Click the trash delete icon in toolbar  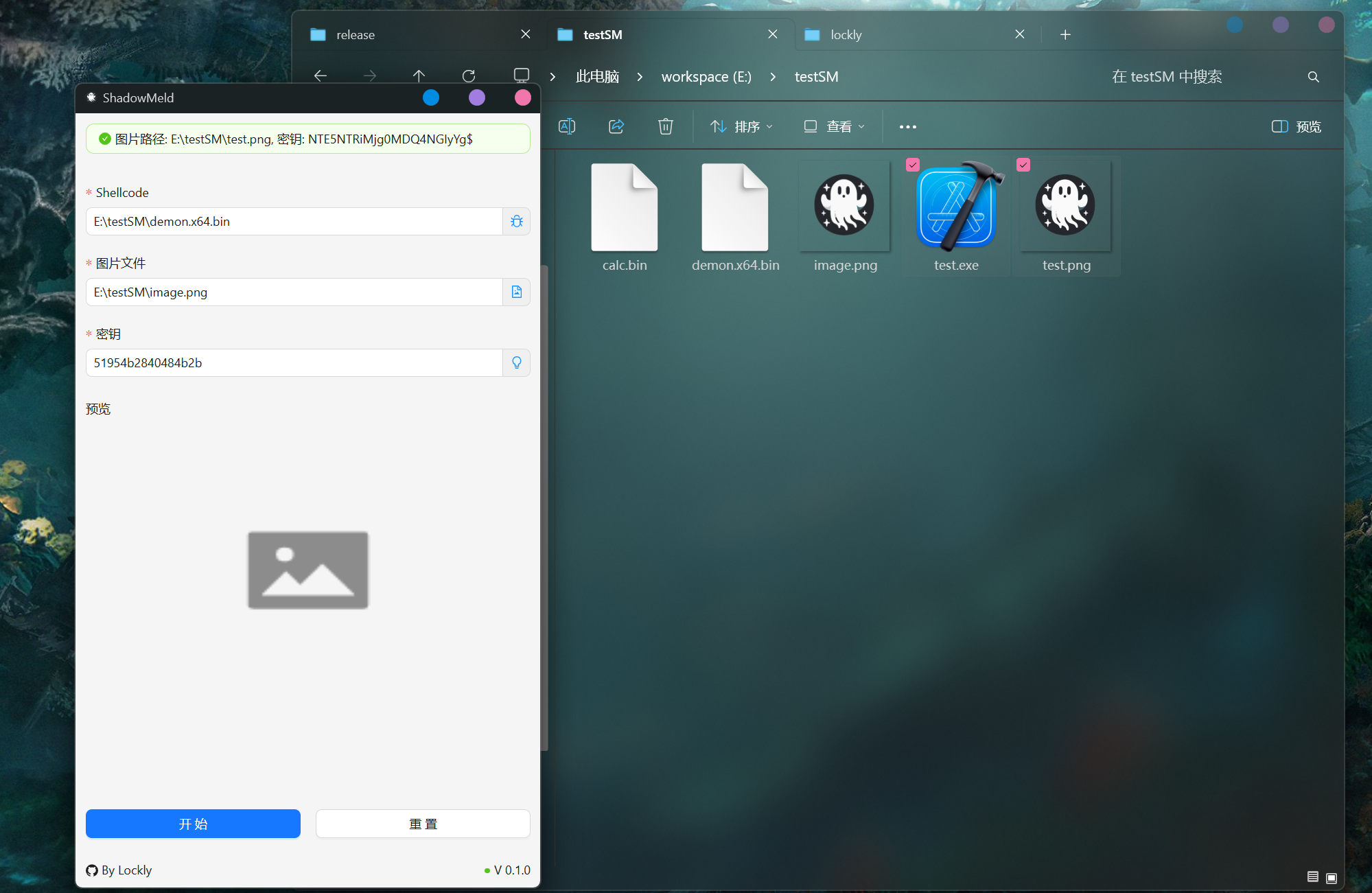[665, 126]
